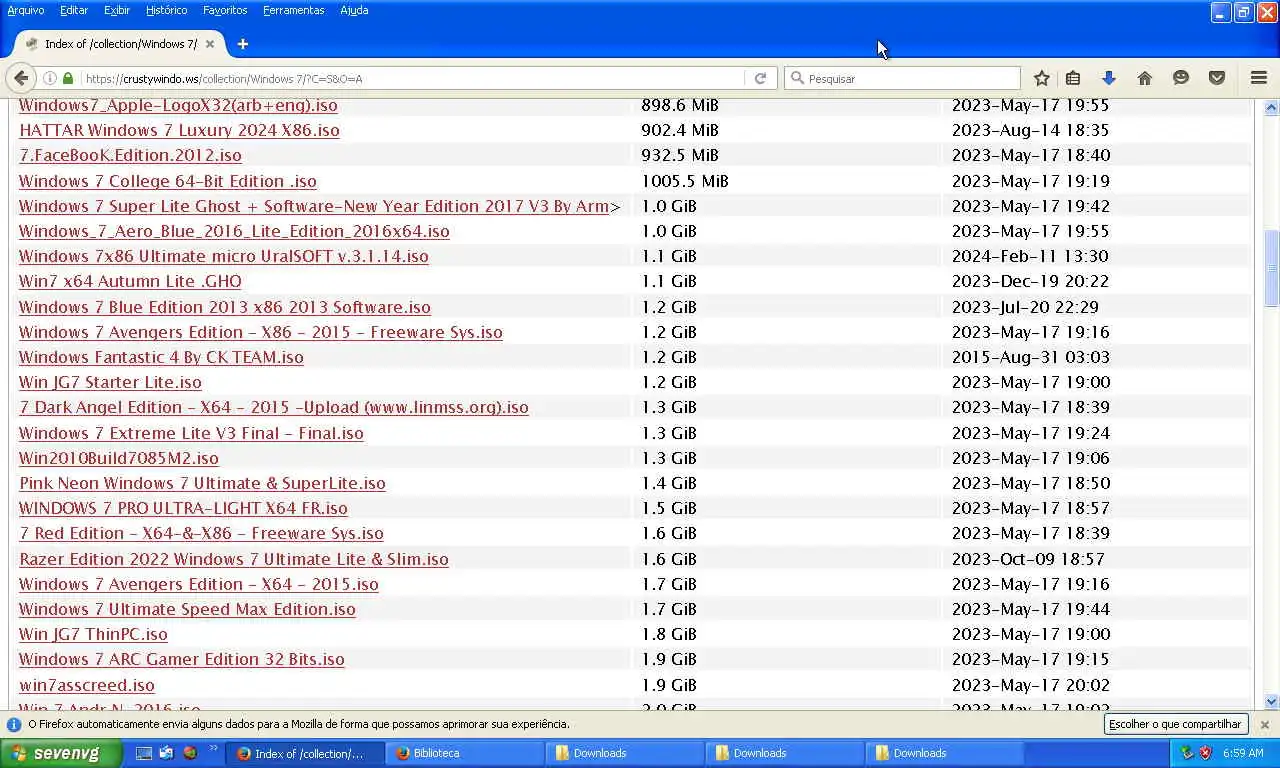Click the green padlock security icon
Image resolution: width=1280 pixels, height=768 pixels.
(68, 78)
